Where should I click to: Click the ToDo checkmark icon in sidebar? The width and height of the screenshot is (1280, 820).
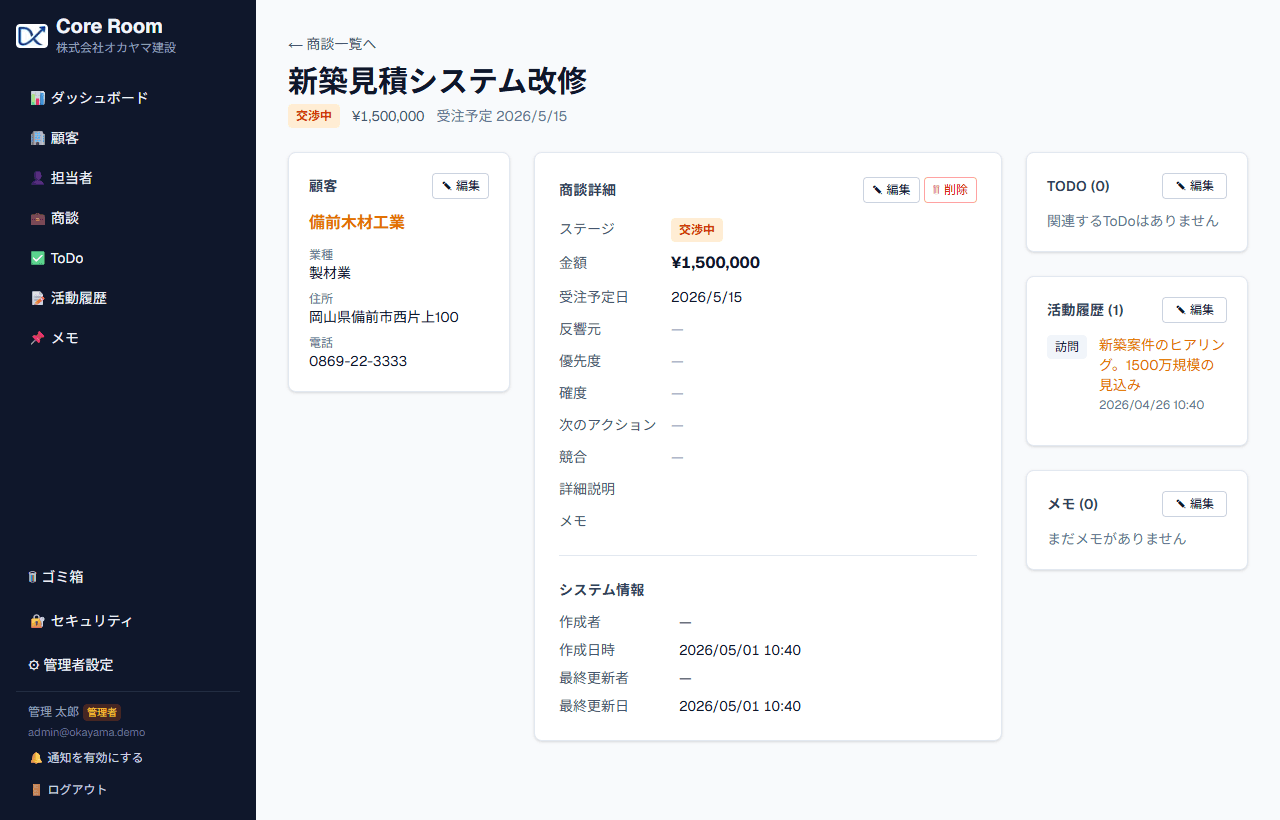point(37,258)
